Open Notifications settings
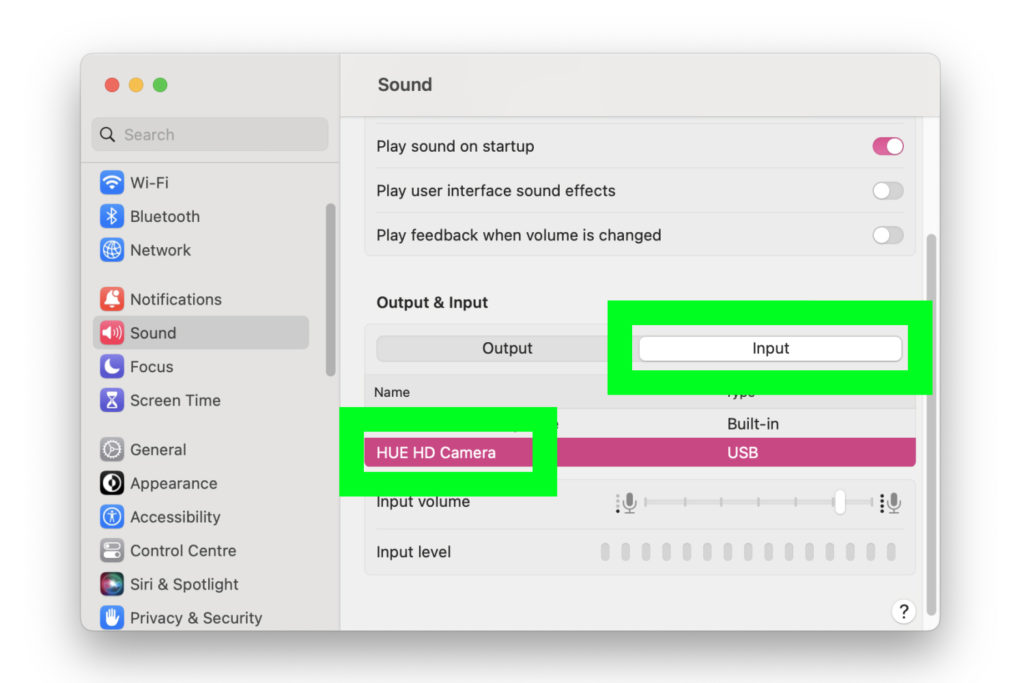Viewport: 1024px width, 683px height. pos(175,299)
